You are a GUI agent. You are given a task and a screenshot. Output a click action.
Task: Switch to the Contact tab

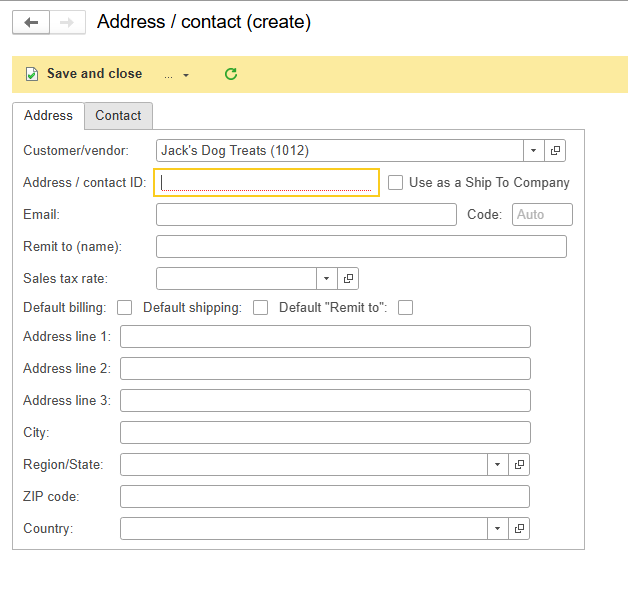click(x=118, y=116)
